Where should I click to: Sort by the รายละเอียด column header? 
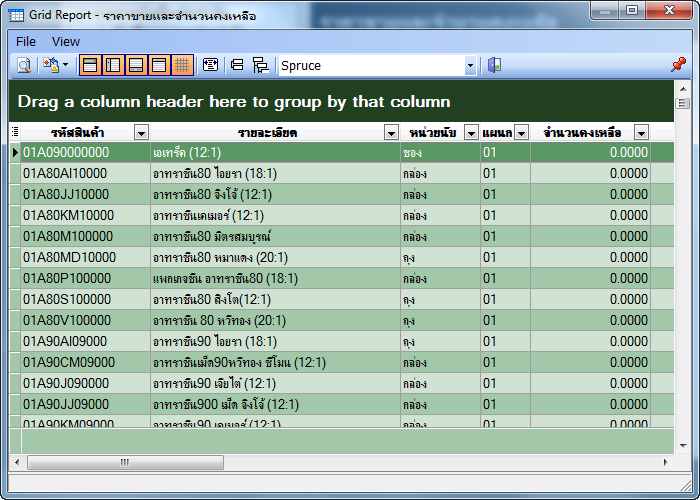[267, 133]
